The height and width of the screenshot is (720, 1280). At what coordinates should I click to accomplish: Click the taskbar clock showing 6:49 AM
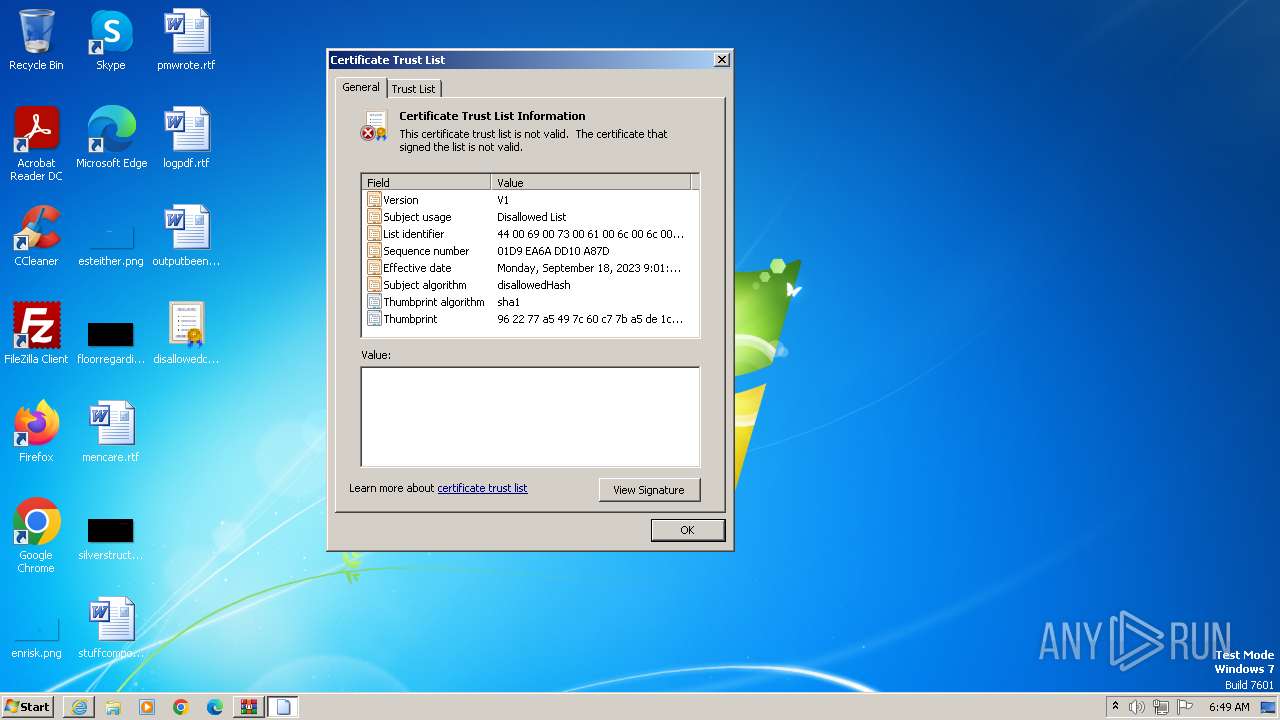[x=1229, y=707]
